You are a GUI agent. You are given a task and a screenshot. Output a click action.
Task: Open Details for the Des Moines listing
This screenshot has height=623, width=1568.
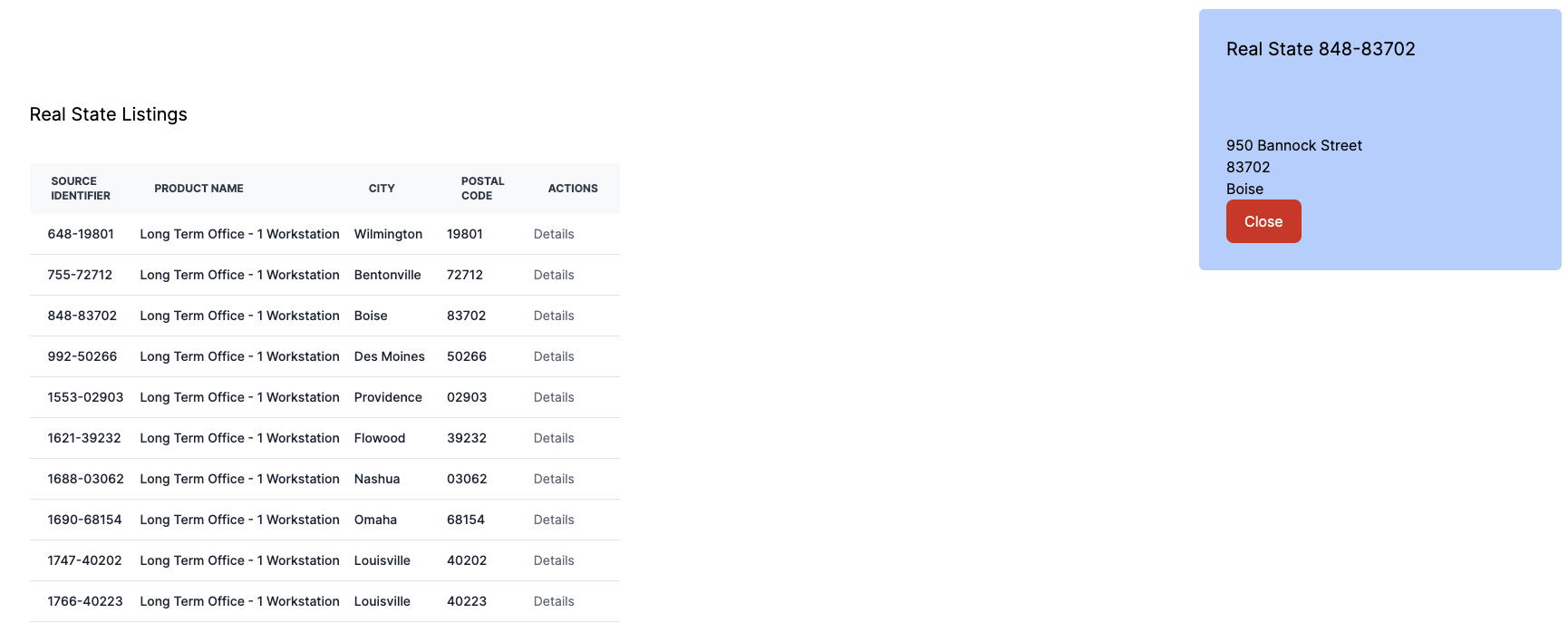click(553, 356)
